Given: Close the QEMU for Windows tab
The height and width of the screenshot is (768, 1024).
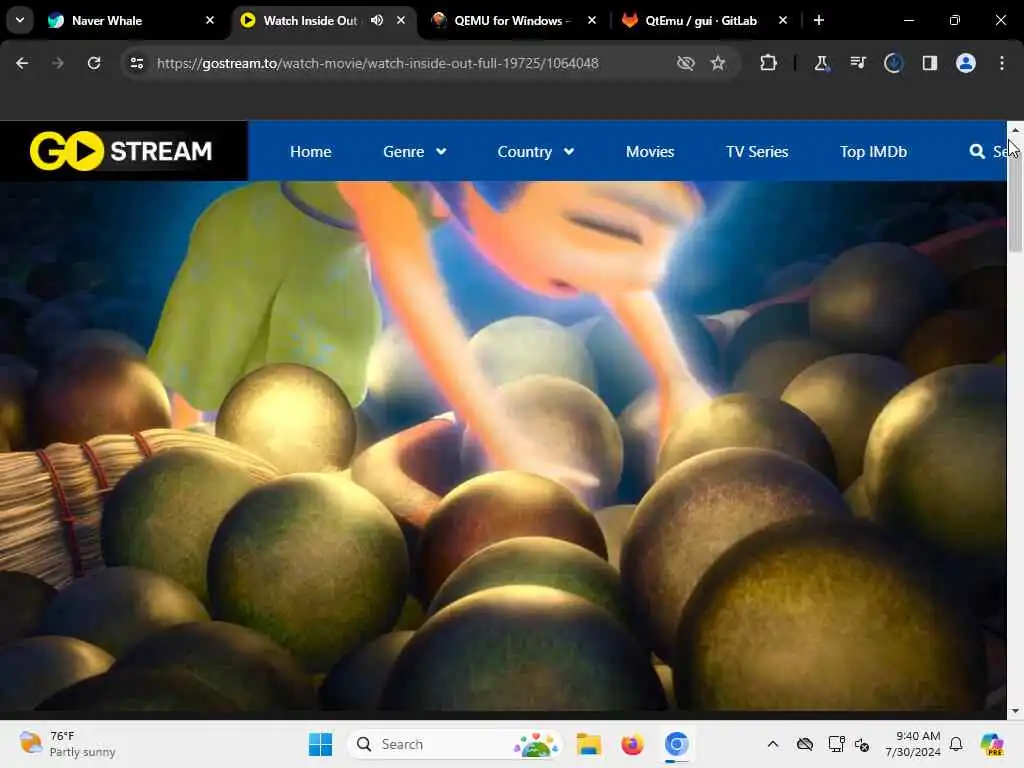Looking at the screenshot, I should click(x=592, y=21).
